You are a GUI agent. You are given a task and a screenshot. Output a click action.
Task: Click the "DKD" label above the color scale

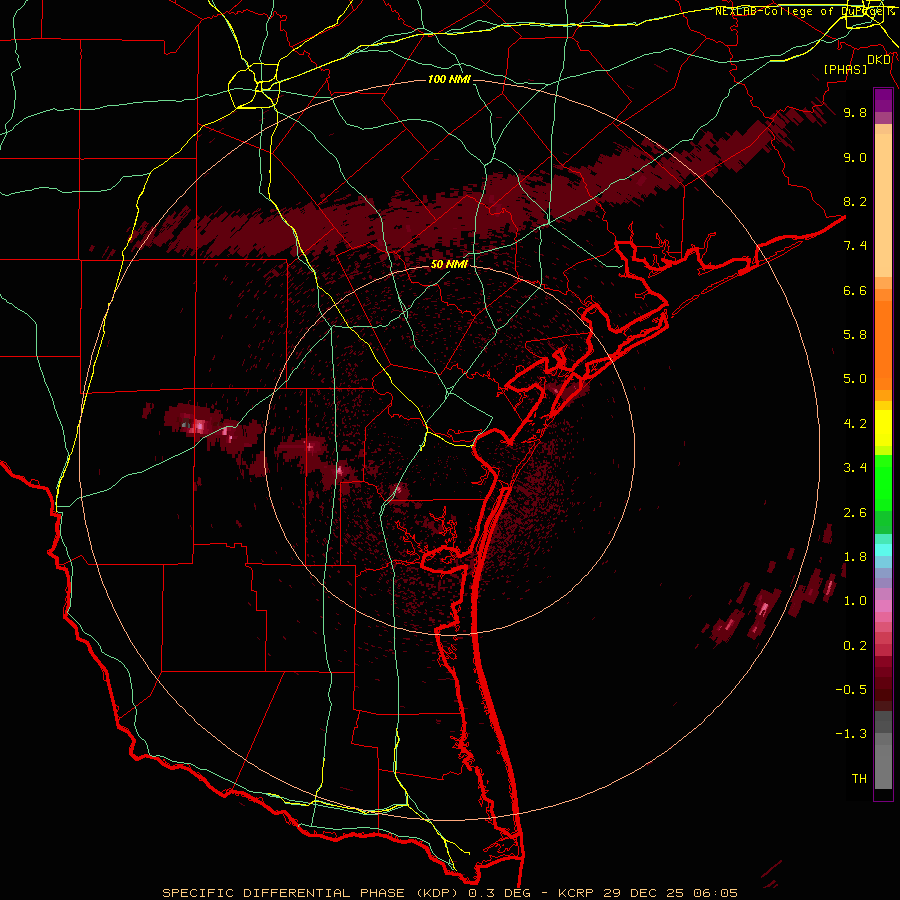click(x=879, y=59)
